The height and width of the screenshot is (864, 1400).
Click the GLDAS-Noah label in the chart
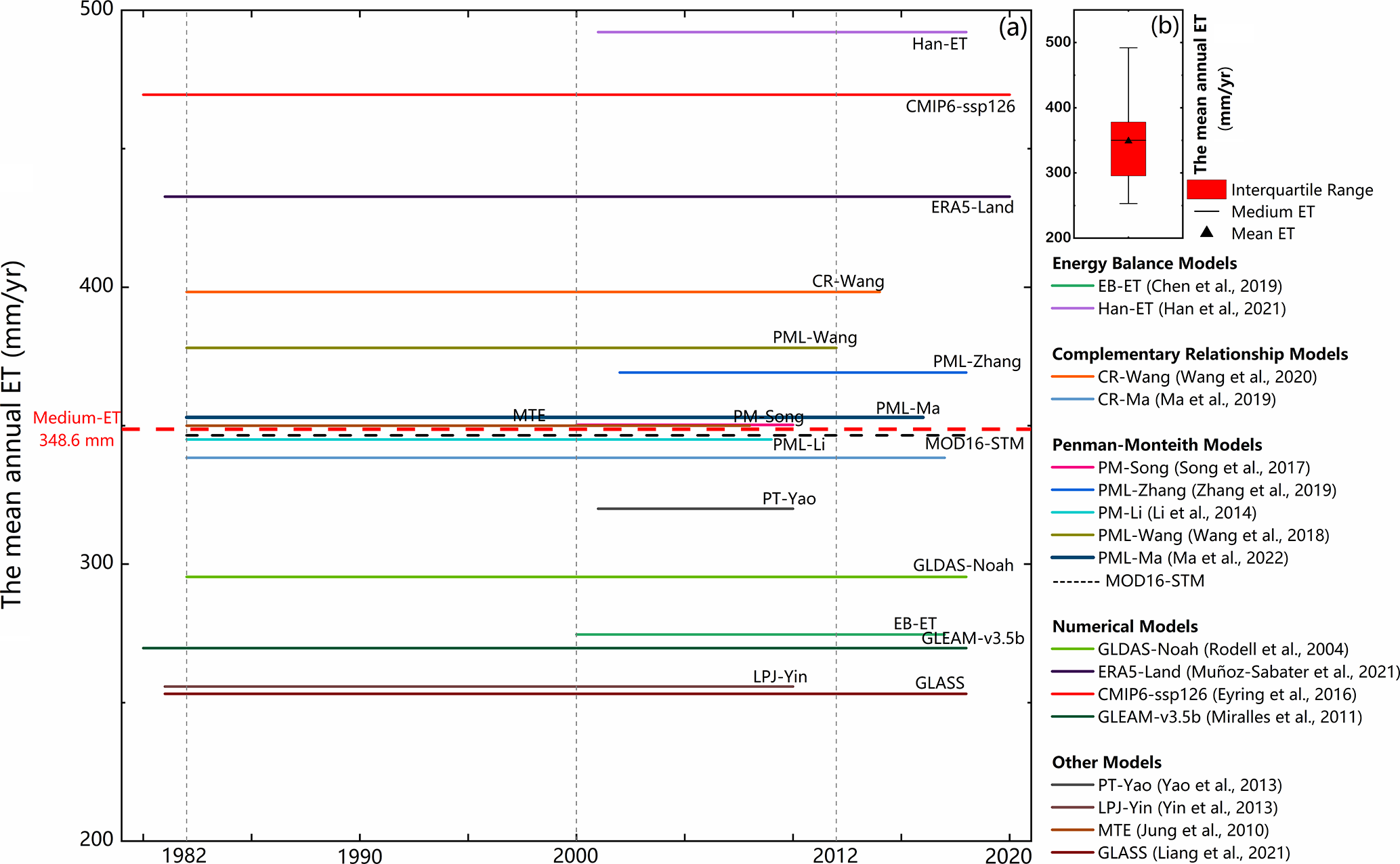pyautogui.click(x=962, y=565)
